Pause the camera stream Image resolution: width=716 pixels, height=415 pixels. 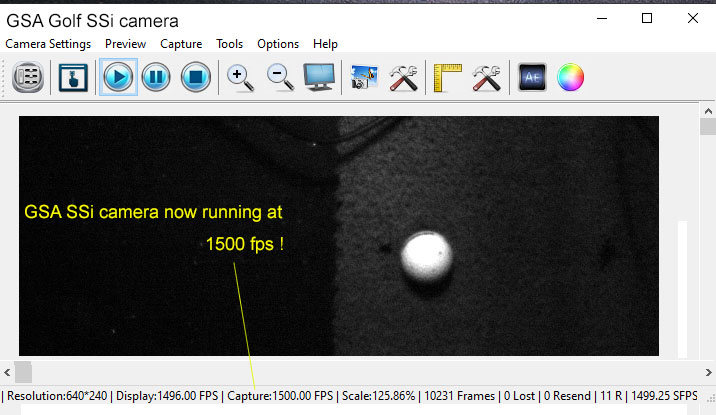coord(156,77)
